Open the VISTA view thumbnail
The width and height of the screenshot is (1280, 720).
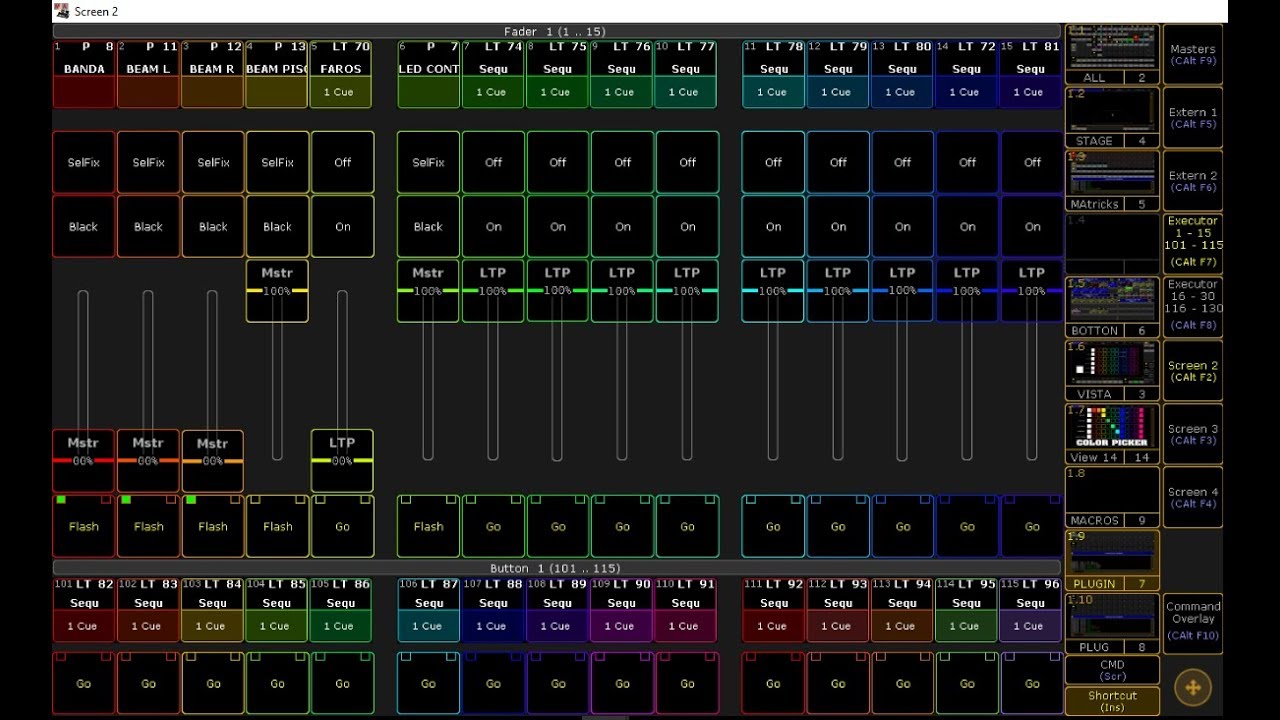pyautogui.click(x=1112, y=370)
